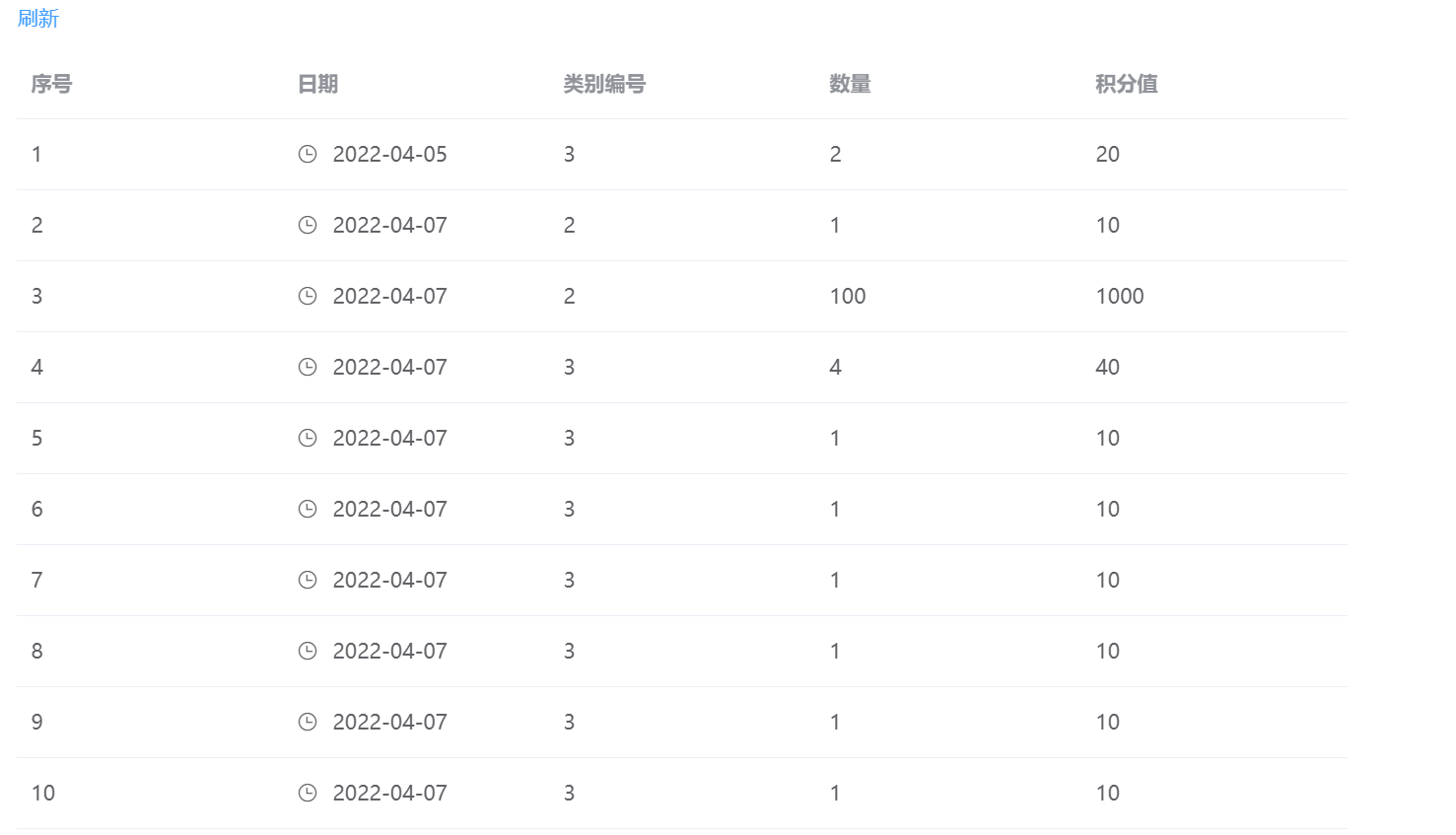Click 积分值 10 in row 2
1456x835 pixels.
click(1108, 225)
